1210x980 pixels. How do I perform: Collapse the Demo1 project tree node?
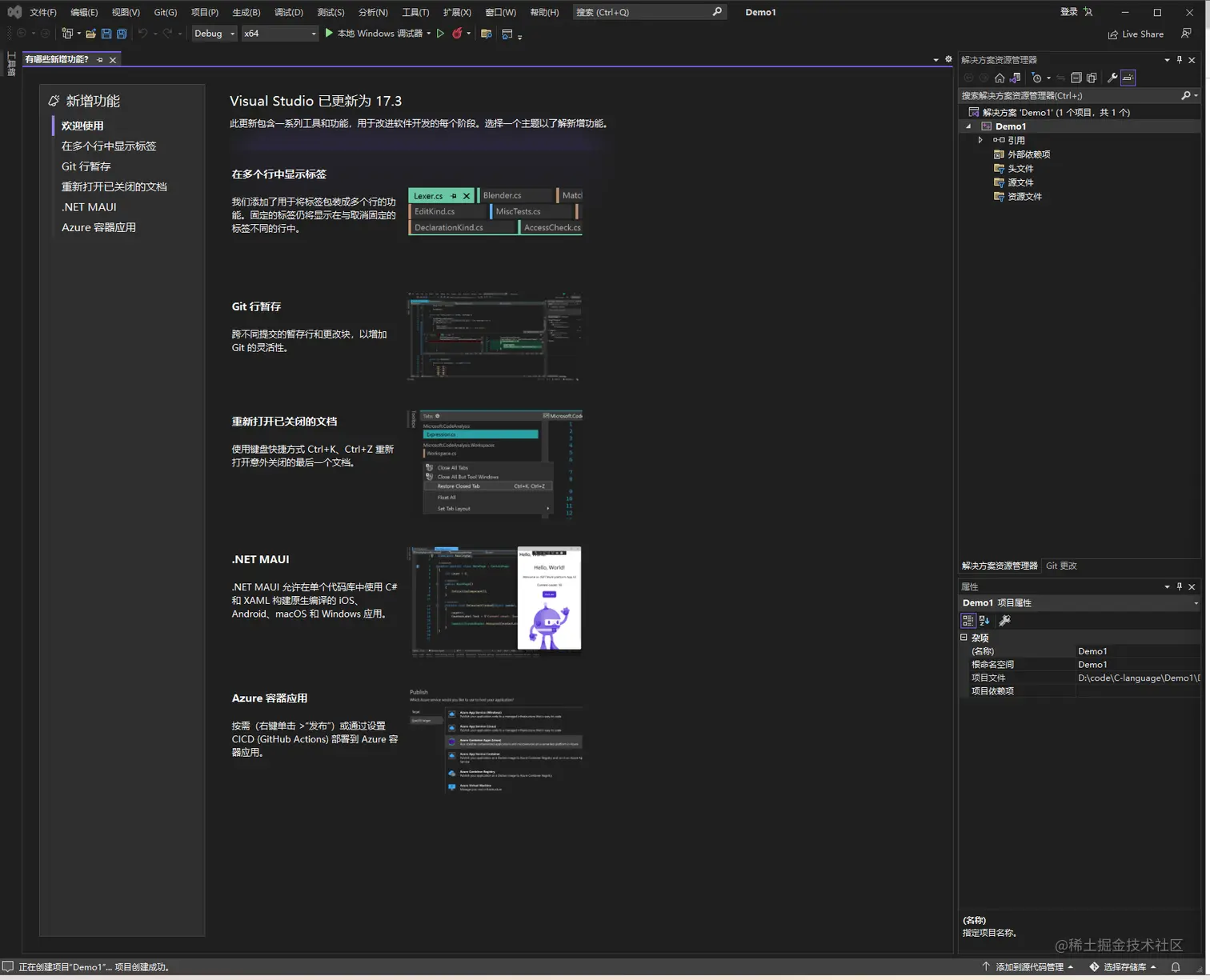point(968,126)
